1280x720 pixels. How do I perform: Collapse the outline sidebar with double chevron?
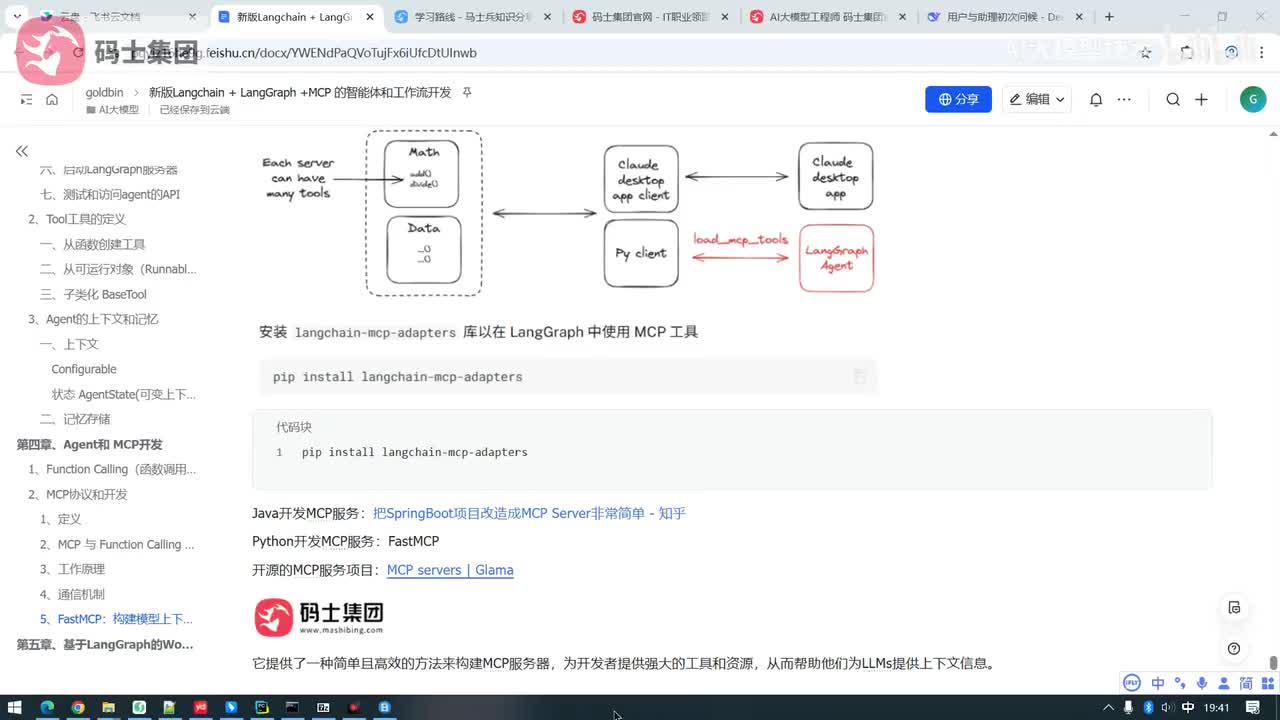[21, 151]
